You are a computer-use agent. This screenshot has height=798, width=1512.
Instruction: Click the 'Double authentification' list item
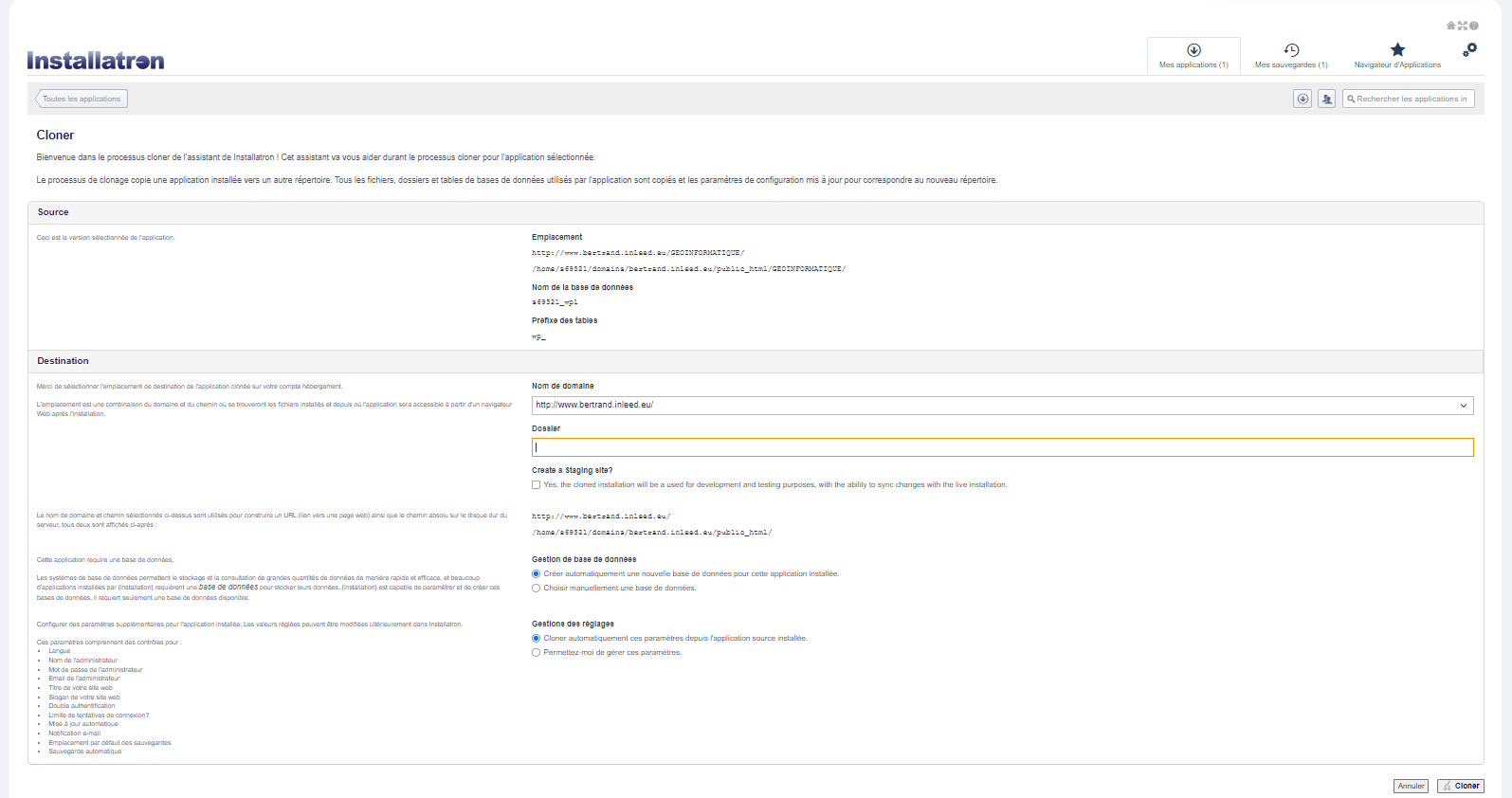coord(82,706)
